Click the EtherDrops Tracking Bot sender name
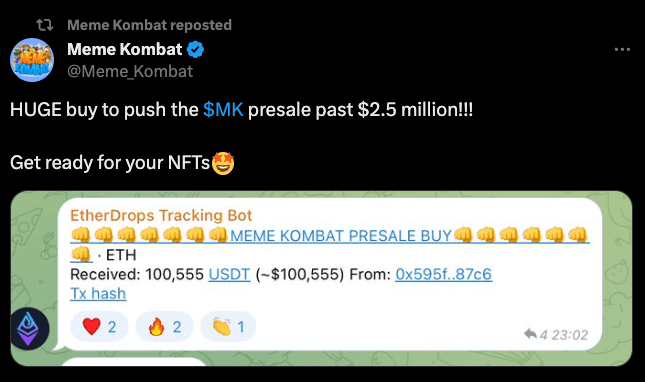 (x=161, y=215)
